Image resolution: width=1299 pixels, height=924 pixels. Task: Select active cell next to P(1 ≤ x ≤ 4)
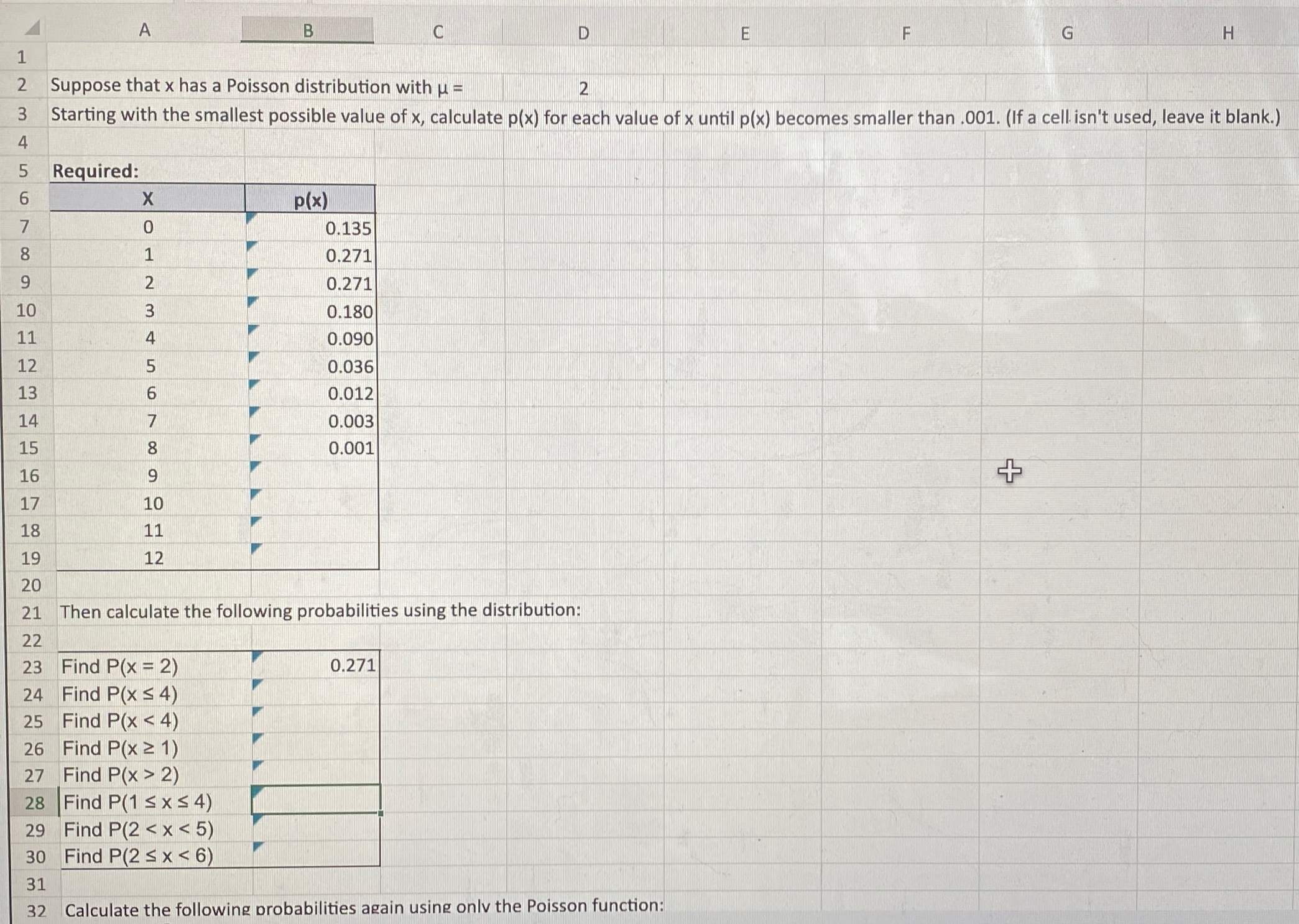[316, 800]
